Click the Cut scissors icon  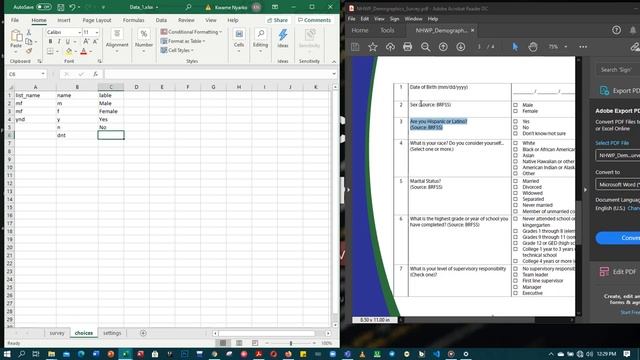click(x=29, y=32)
